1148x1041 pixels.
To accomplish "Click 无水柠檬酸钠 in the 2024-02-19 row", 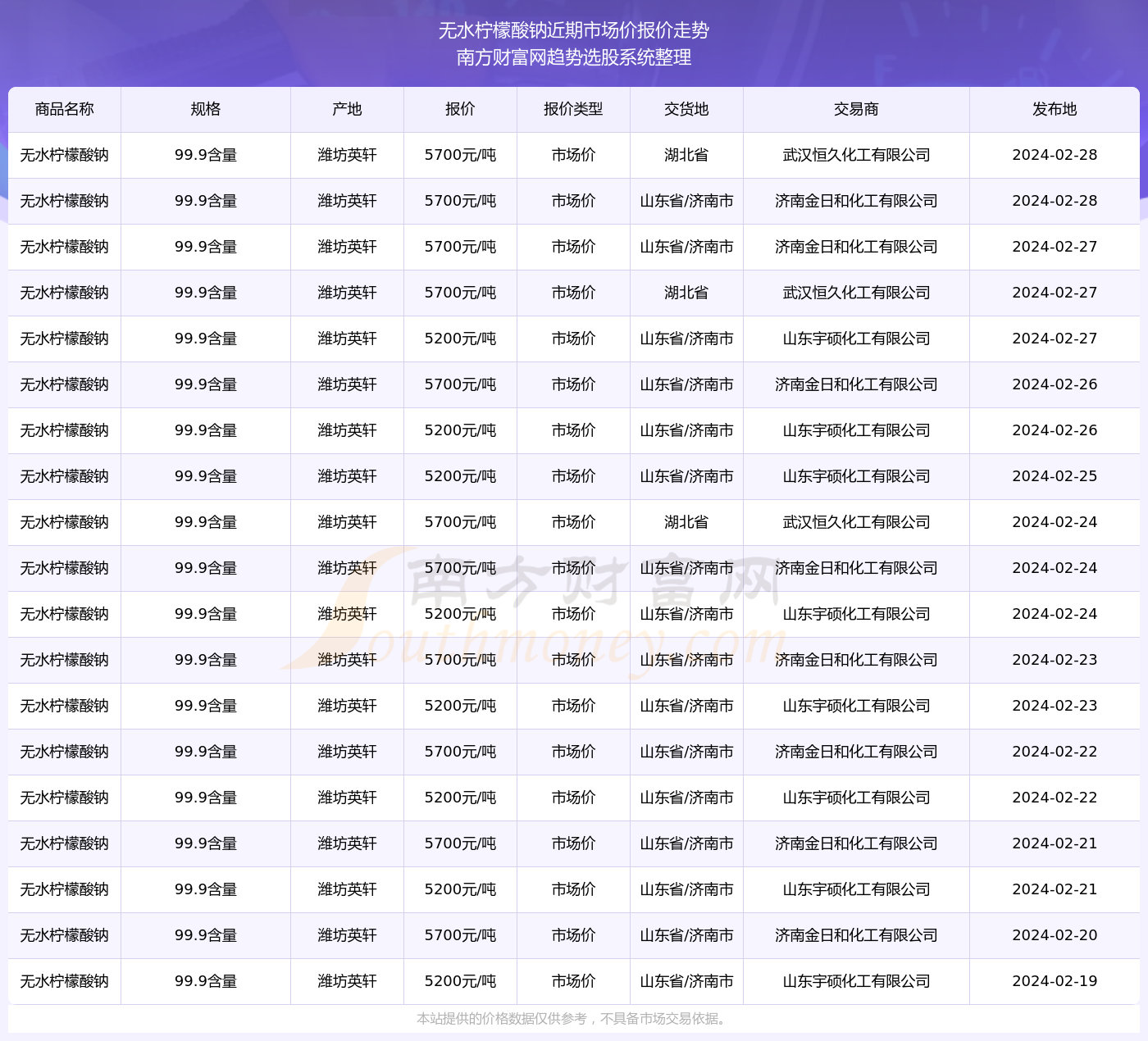I will (x=65, y=981).
